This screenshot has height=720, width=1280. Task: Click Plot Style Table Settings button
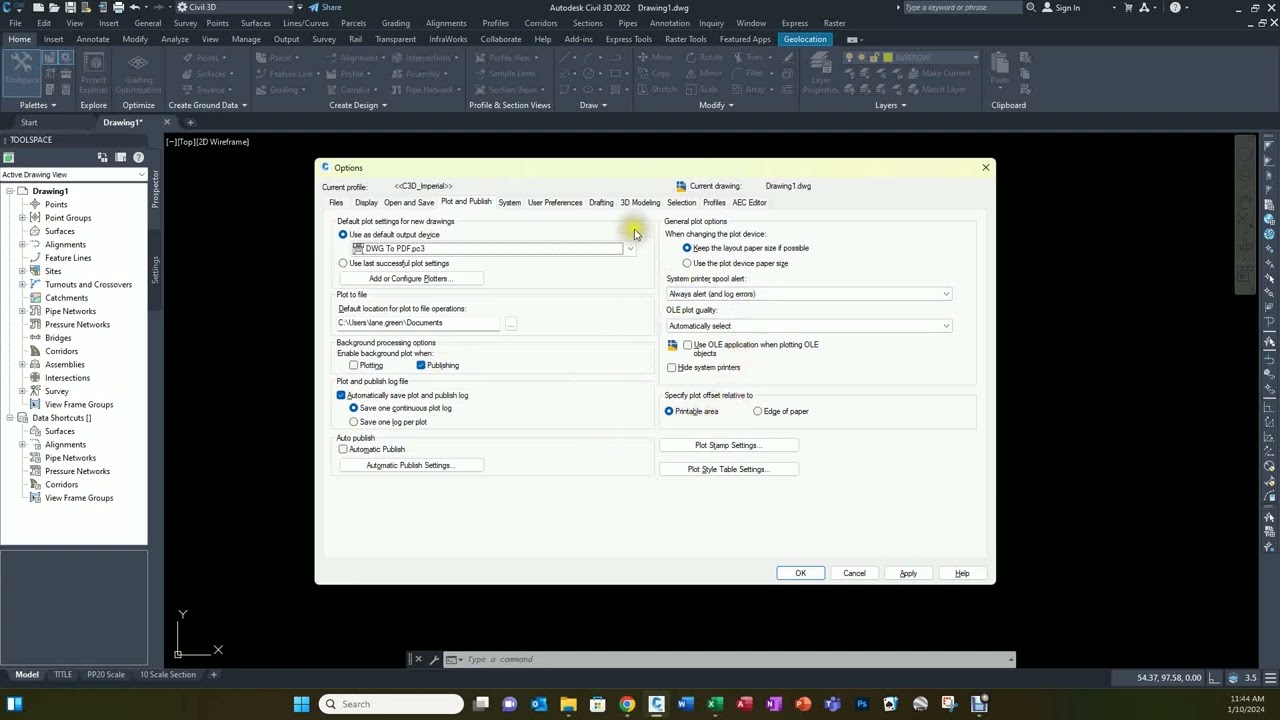coord(727,470)
